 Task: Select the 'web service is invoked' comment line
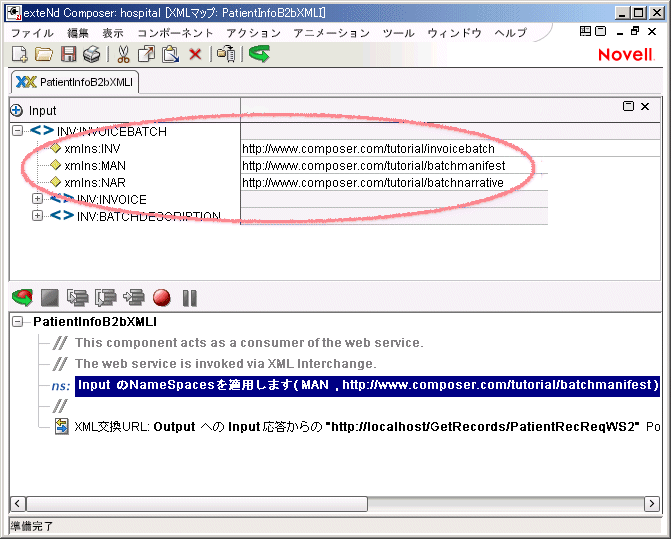click(x=226, y=364)
